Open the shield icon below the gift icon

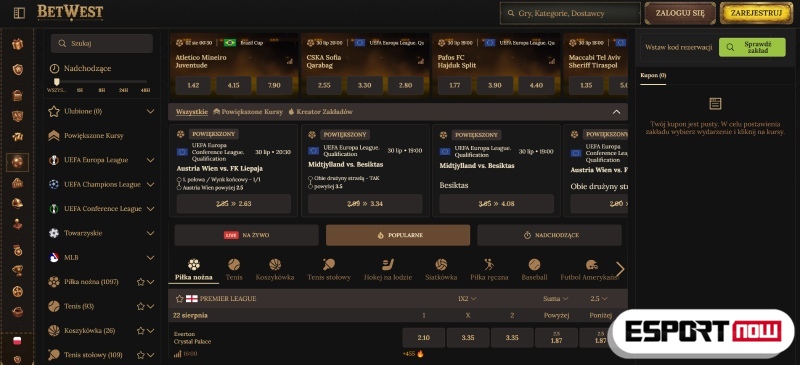click(18, 69)
